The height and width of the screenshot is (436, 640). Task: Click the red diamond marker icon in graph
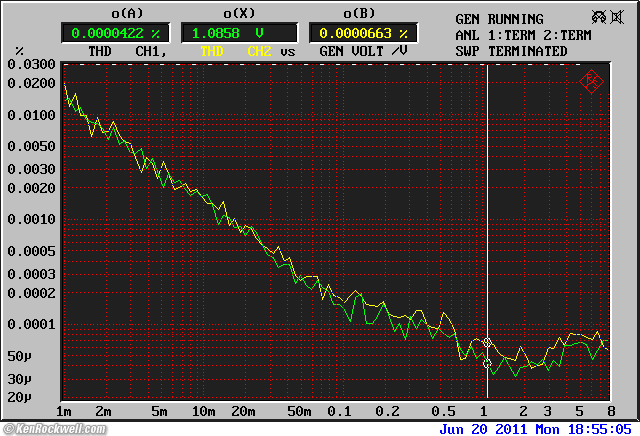click(x=591, y=82)
